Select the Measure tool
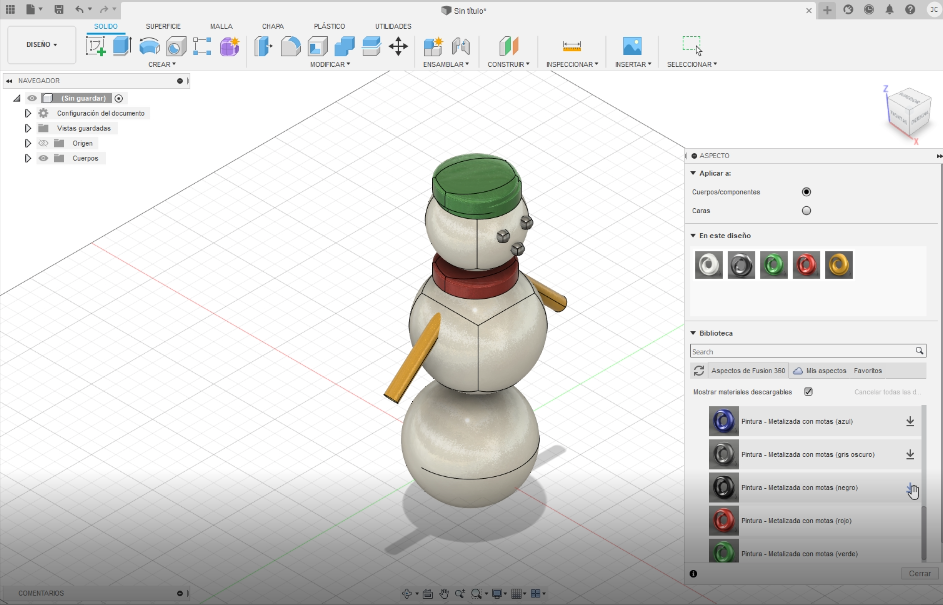This screenshot has width=943, height=605. click(571, 46)
